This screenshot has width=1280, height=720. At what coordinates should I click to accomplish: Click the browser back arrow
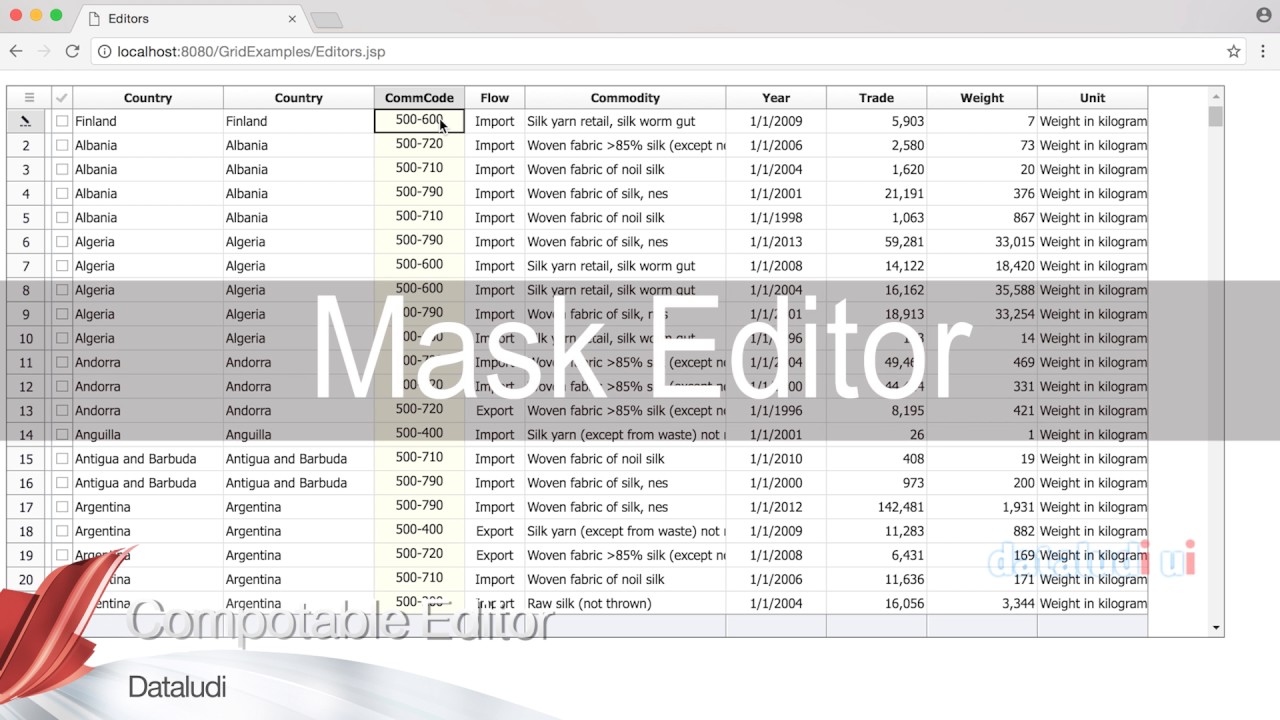pos(16,51)
